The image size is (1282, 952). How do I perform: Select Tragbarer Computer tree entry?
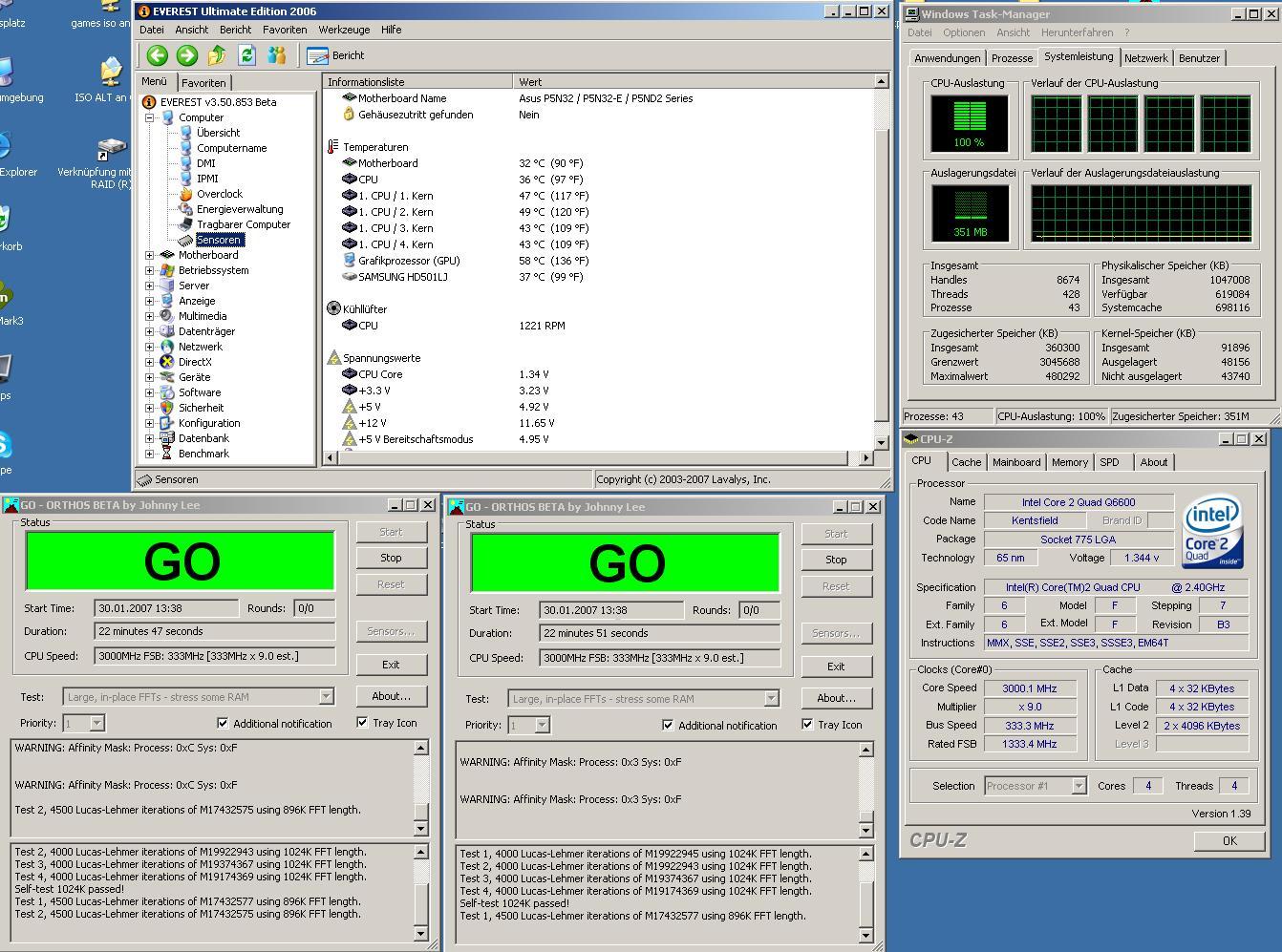[244, 224]
